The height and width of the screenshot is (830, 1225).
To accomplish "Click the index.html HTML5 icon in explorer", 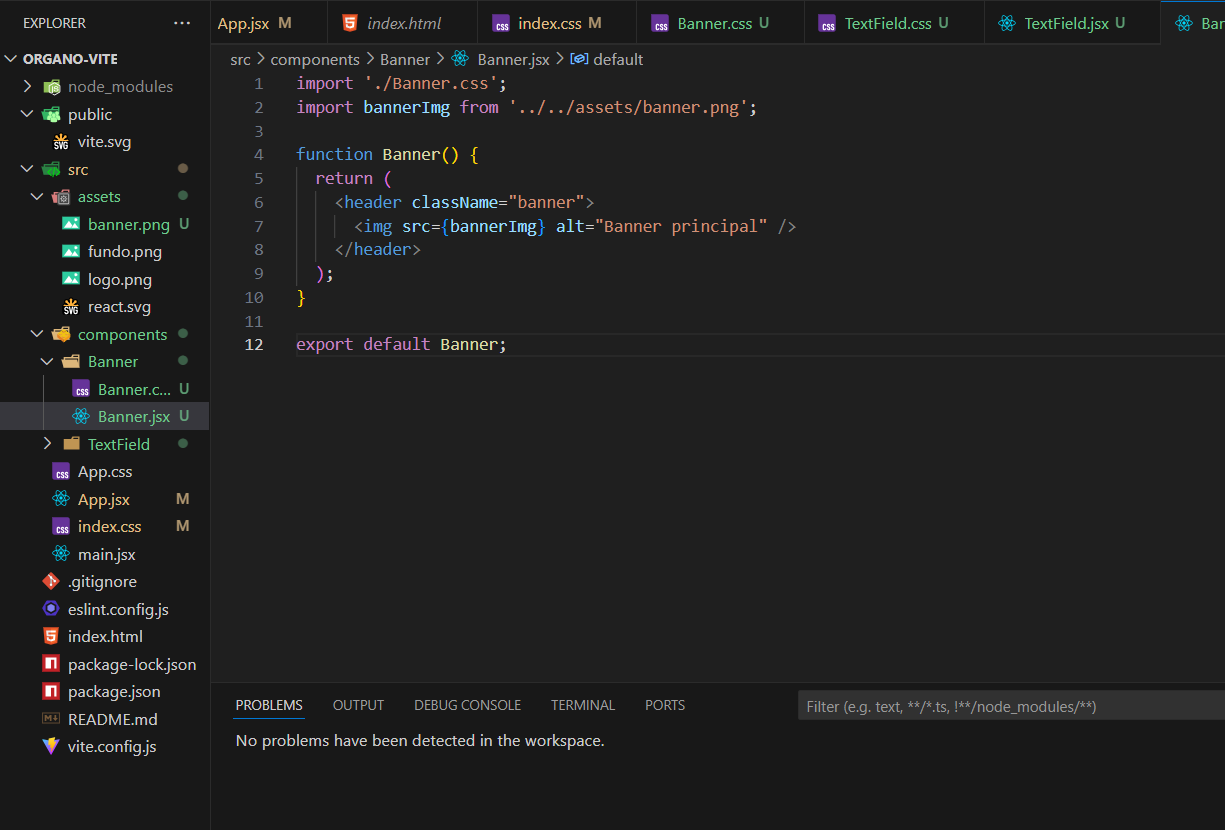I will [x=51, y=636].
